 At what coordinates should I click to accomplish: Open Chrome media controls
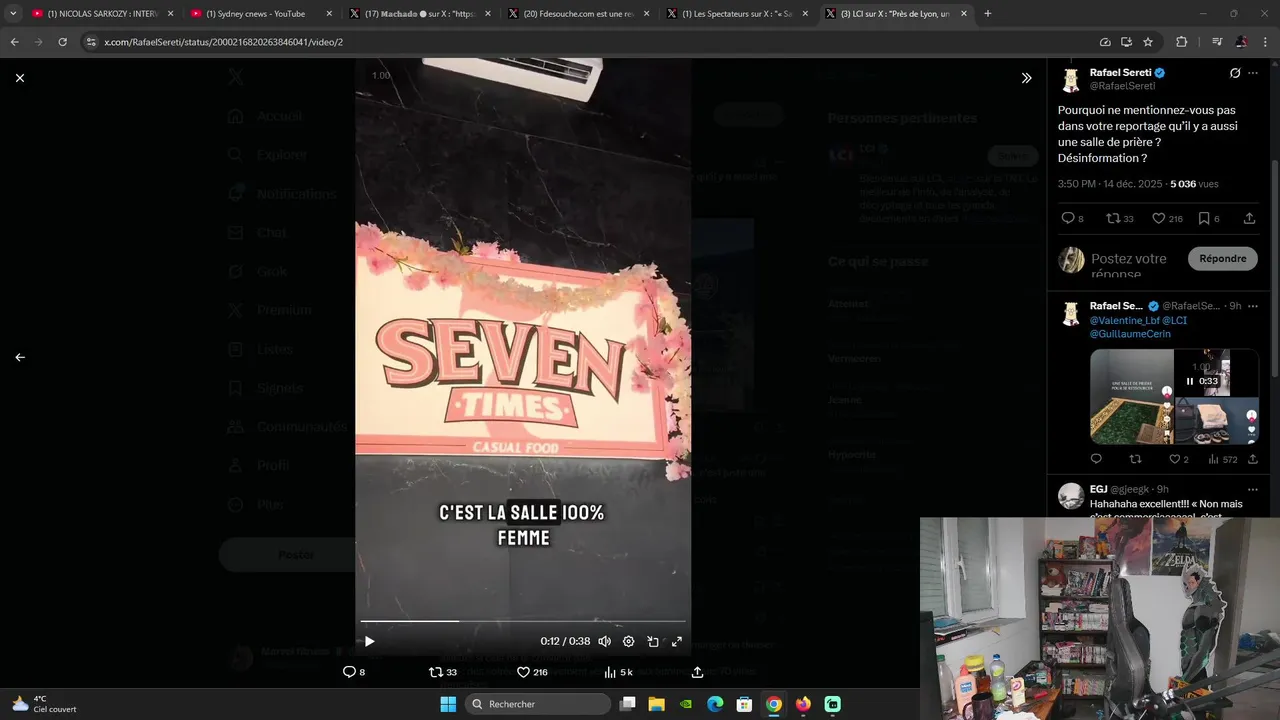(x=1216, y=42)
